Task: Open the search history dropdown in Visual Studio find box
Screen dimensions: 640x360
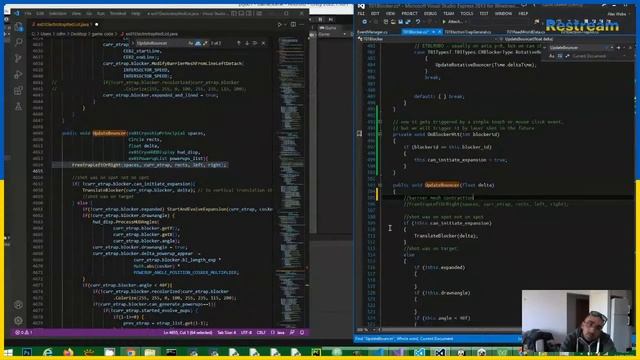Action: (612, 47)
